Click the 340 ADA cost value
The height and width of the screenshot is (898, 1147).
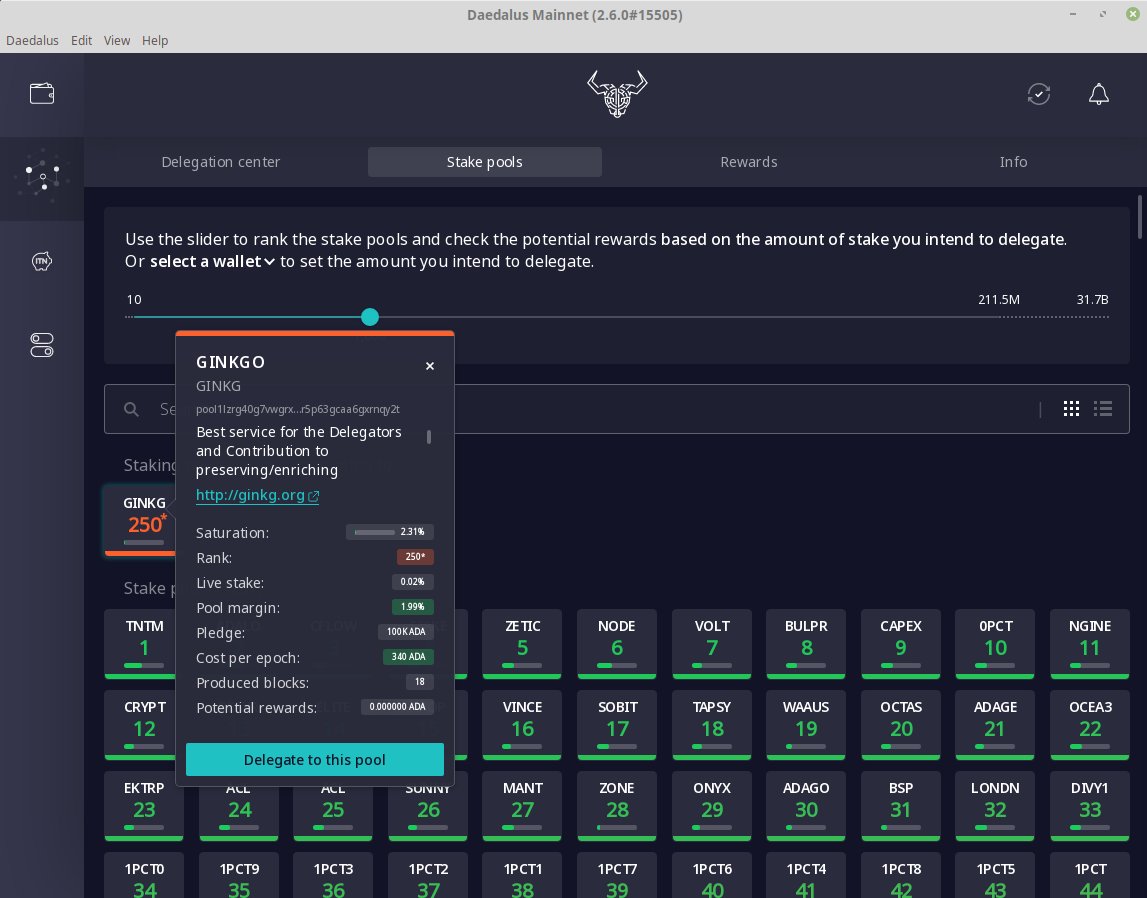pyautogui.click(x=408, y=657)
